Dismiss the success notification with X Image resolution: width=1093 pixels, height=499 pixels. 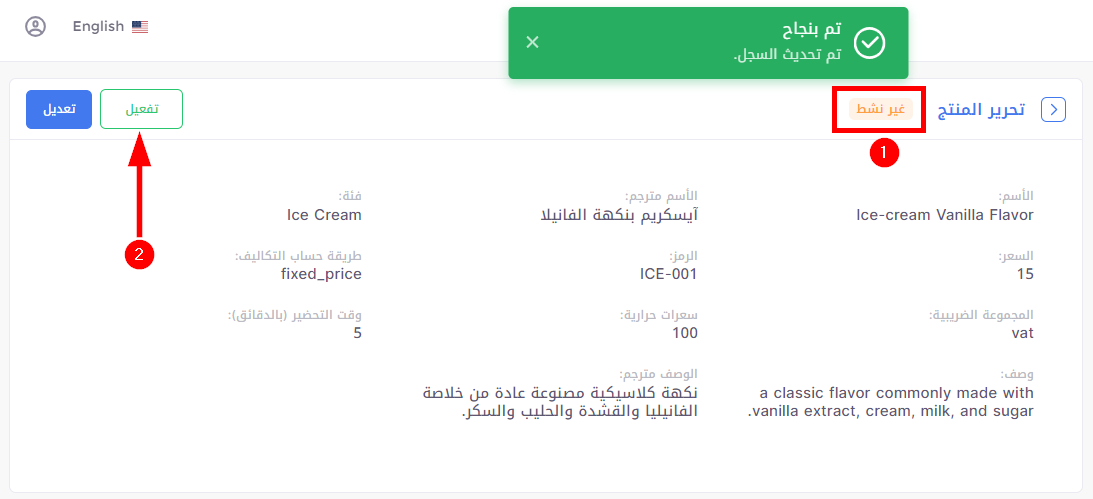pos(533,43)
